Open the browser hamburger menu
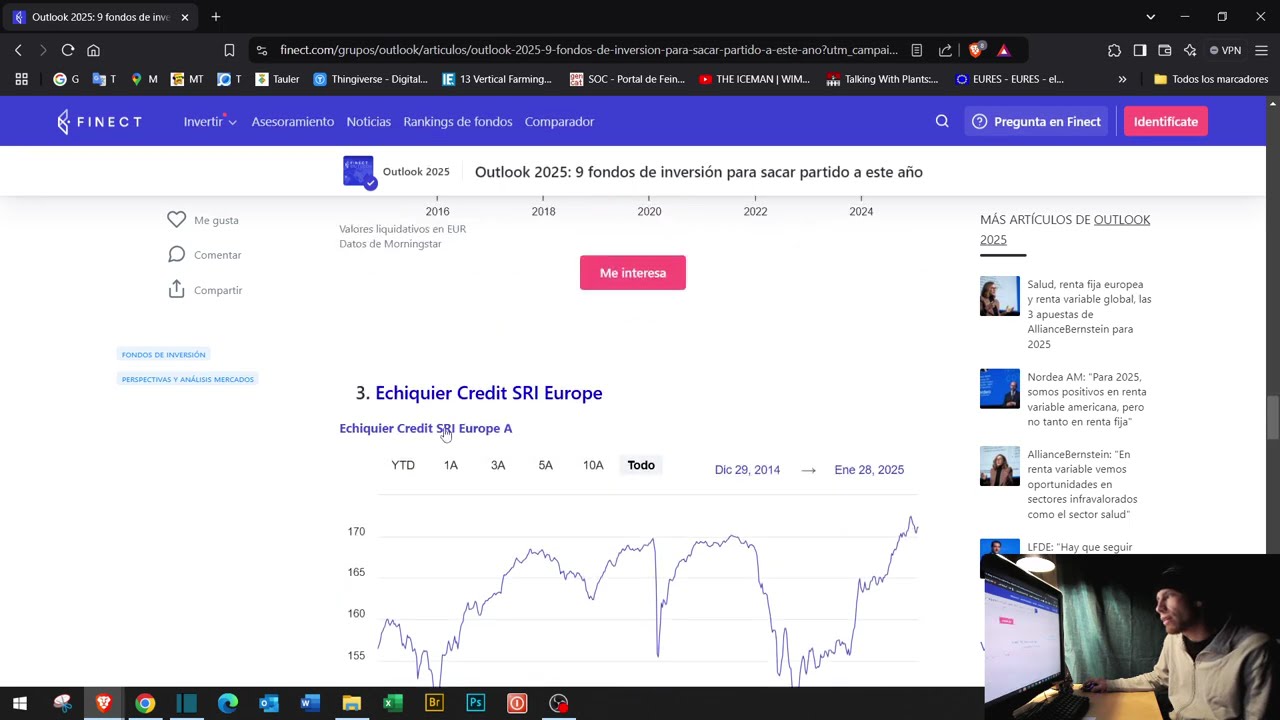Screen dimensions: 1280x720 tap(1261, 50)
